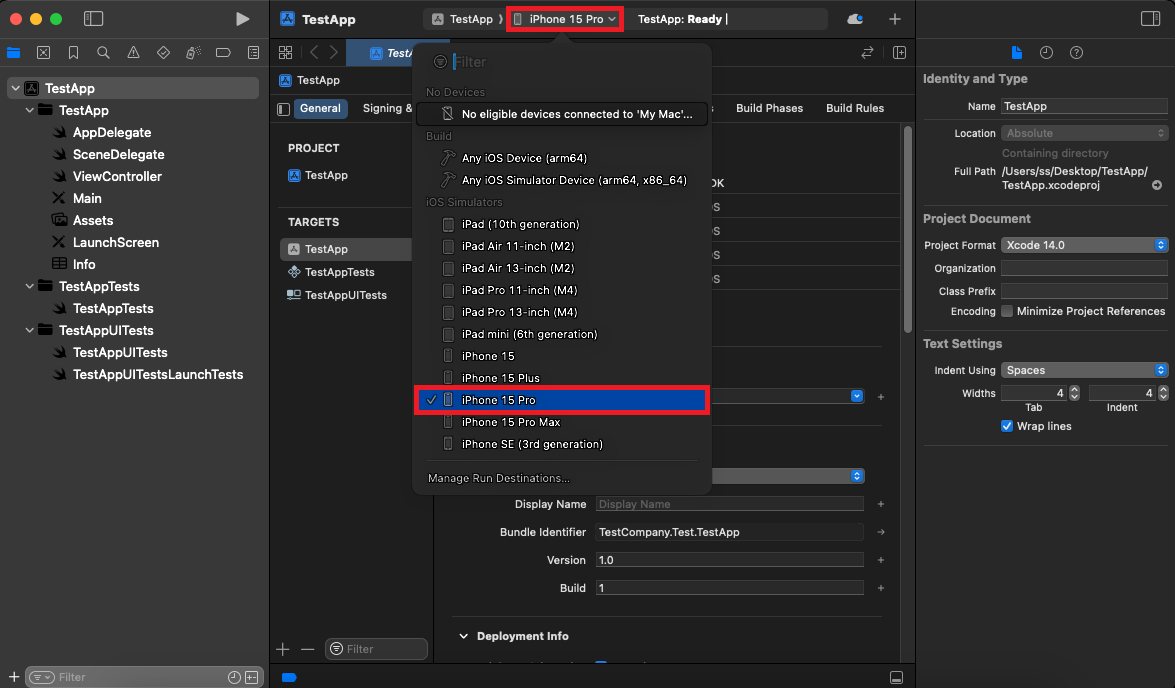
Task: Click the Bundle Identifier field
Action: pos(730,532)
